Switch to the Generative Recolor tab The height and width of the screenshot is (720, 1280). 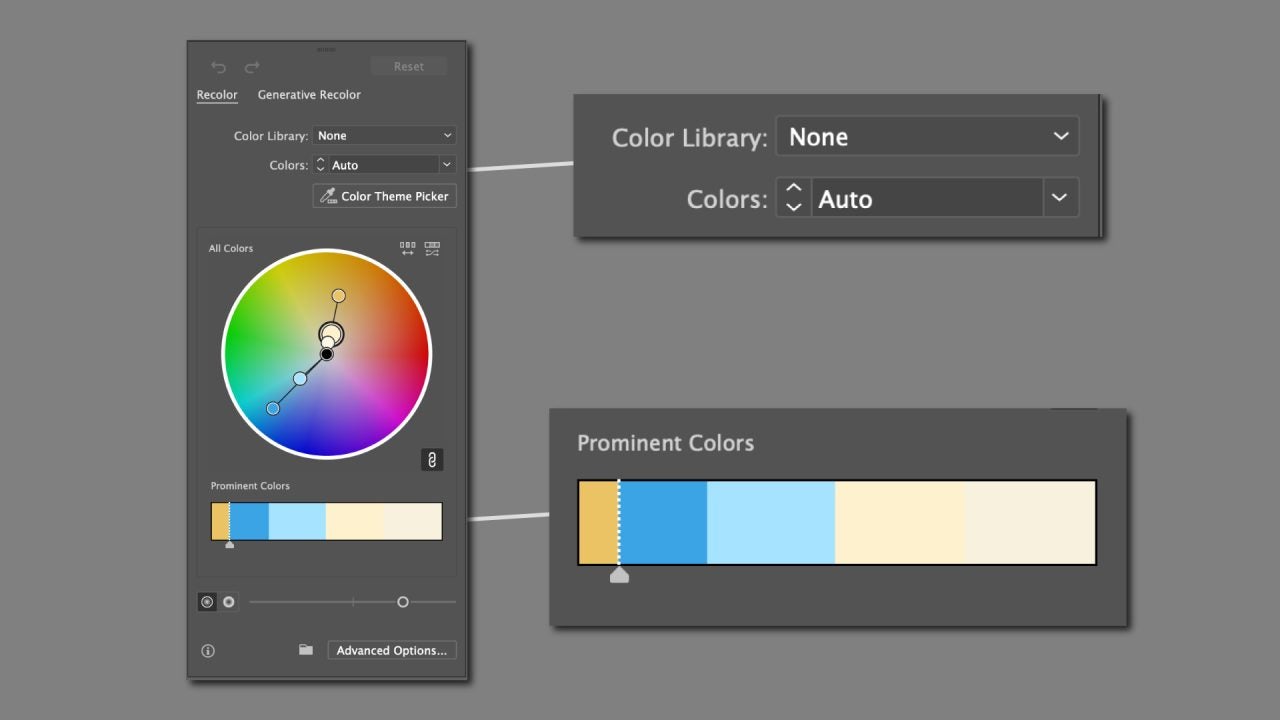pyautogui.click(x=309, y=95)
